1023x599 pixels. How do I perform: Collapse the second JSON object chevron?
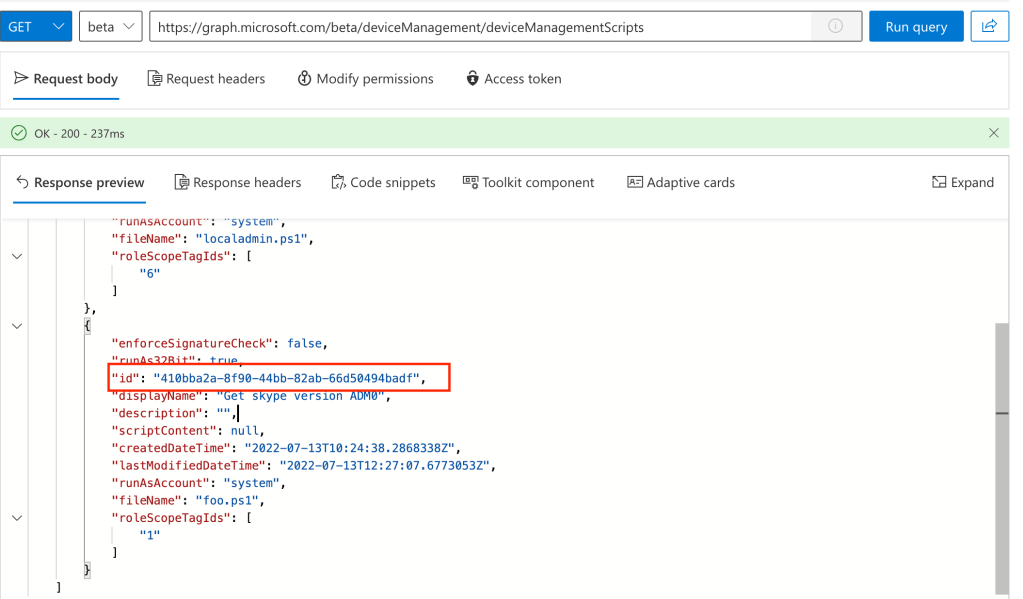point(17,325)
